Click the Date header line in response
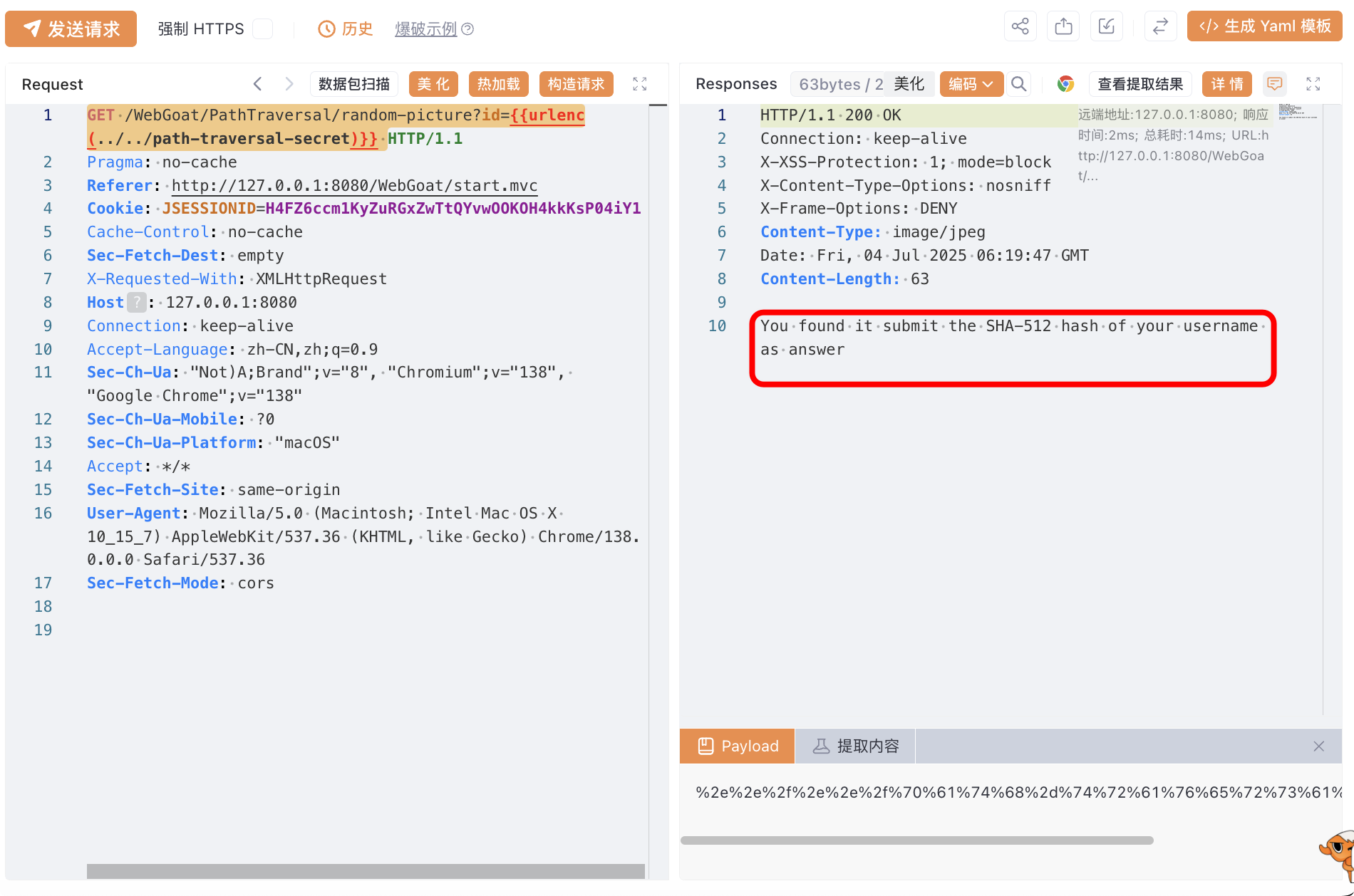This screenshot has height=896, width=1354. [924, 256]
